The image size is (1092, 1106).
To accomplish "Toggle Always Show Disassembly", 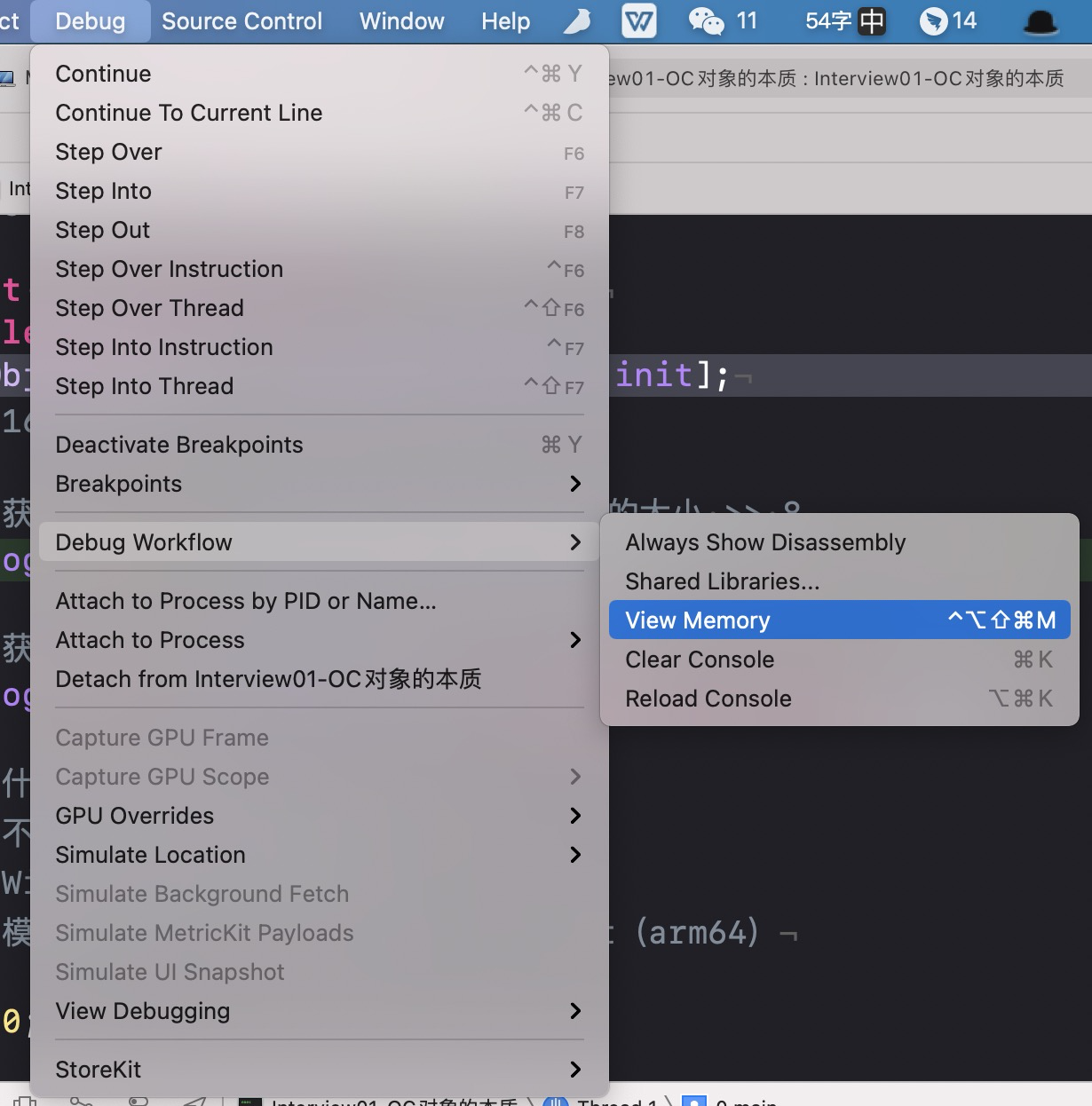I will click(840, 542).
